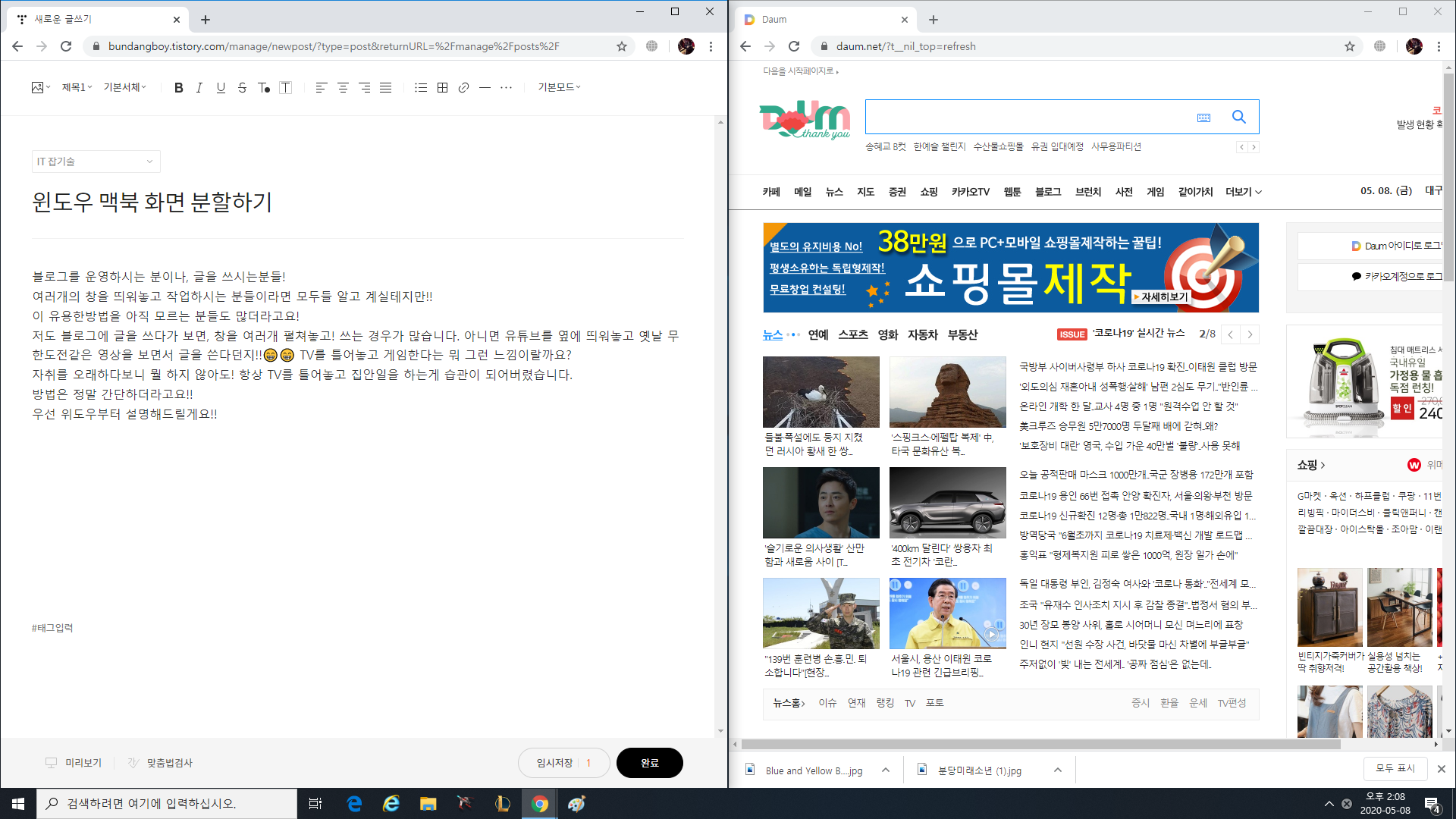
Task: Center align the paragraph text
Action: pyautogui.click(x=343, y=88)
